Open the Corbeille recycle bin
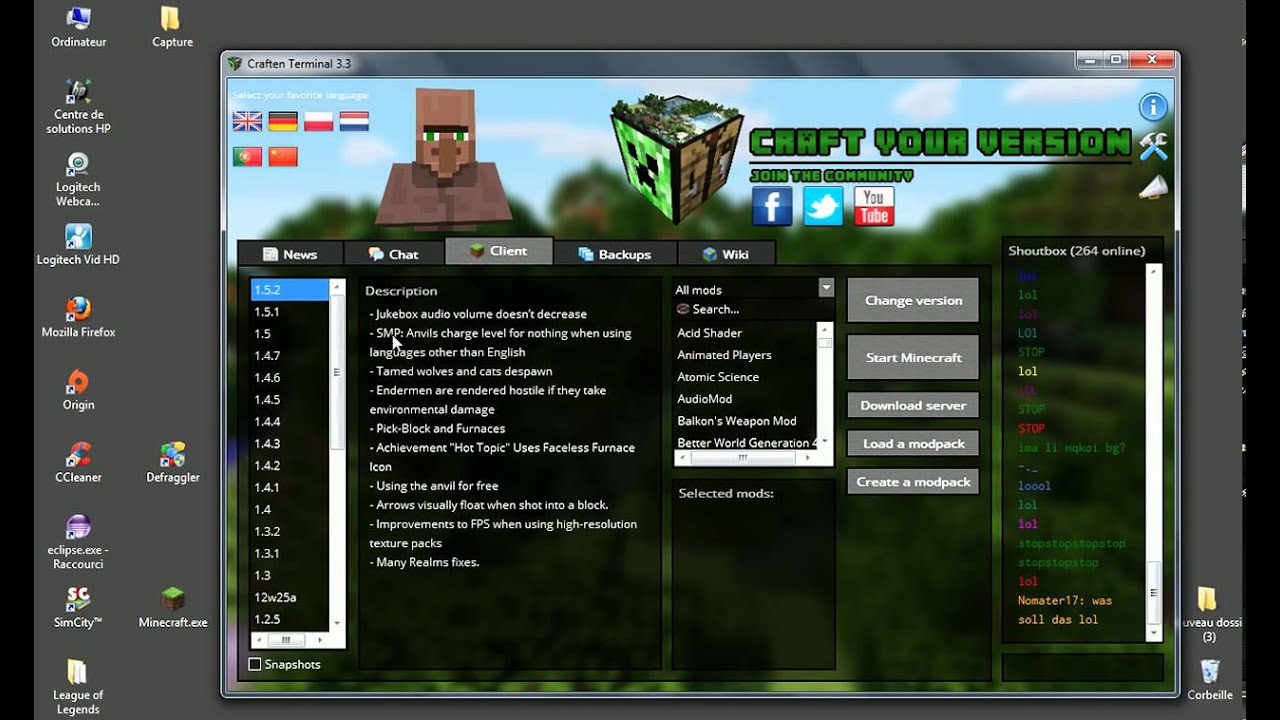 pyautogui.click(x=1210, y=680)
